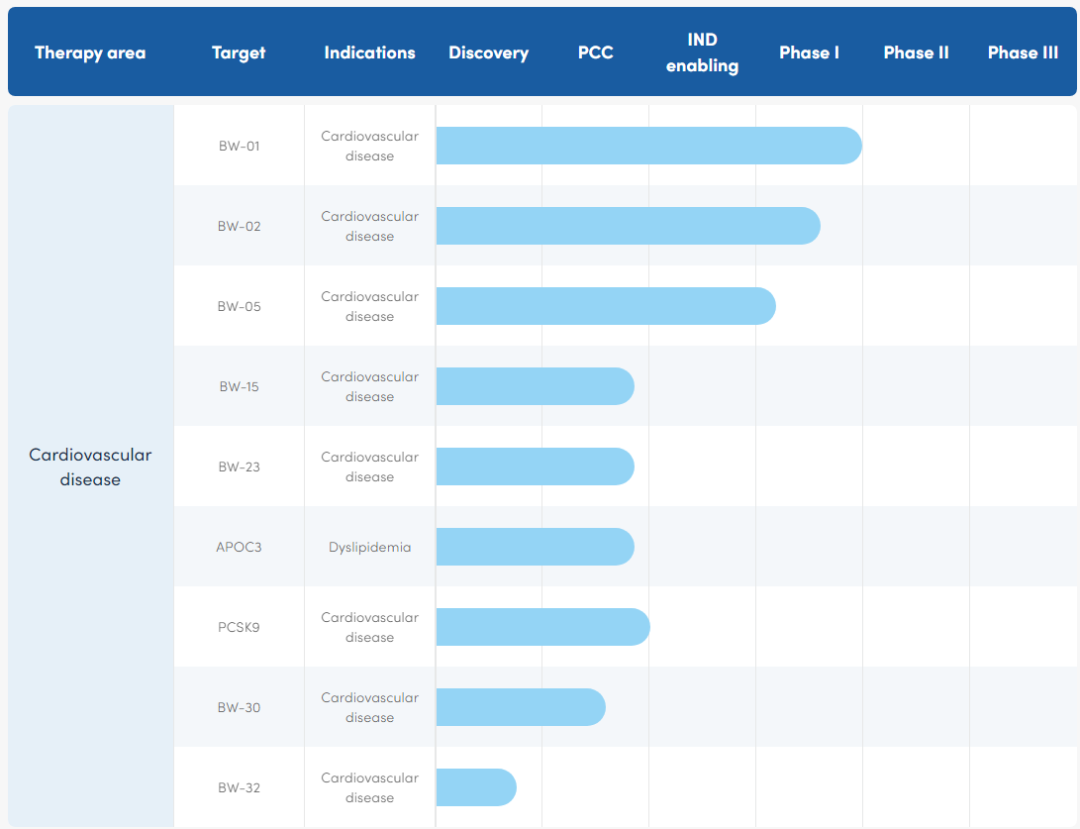
Task: Select the Dyslipidemia indication text
Action: click(369, 547)
